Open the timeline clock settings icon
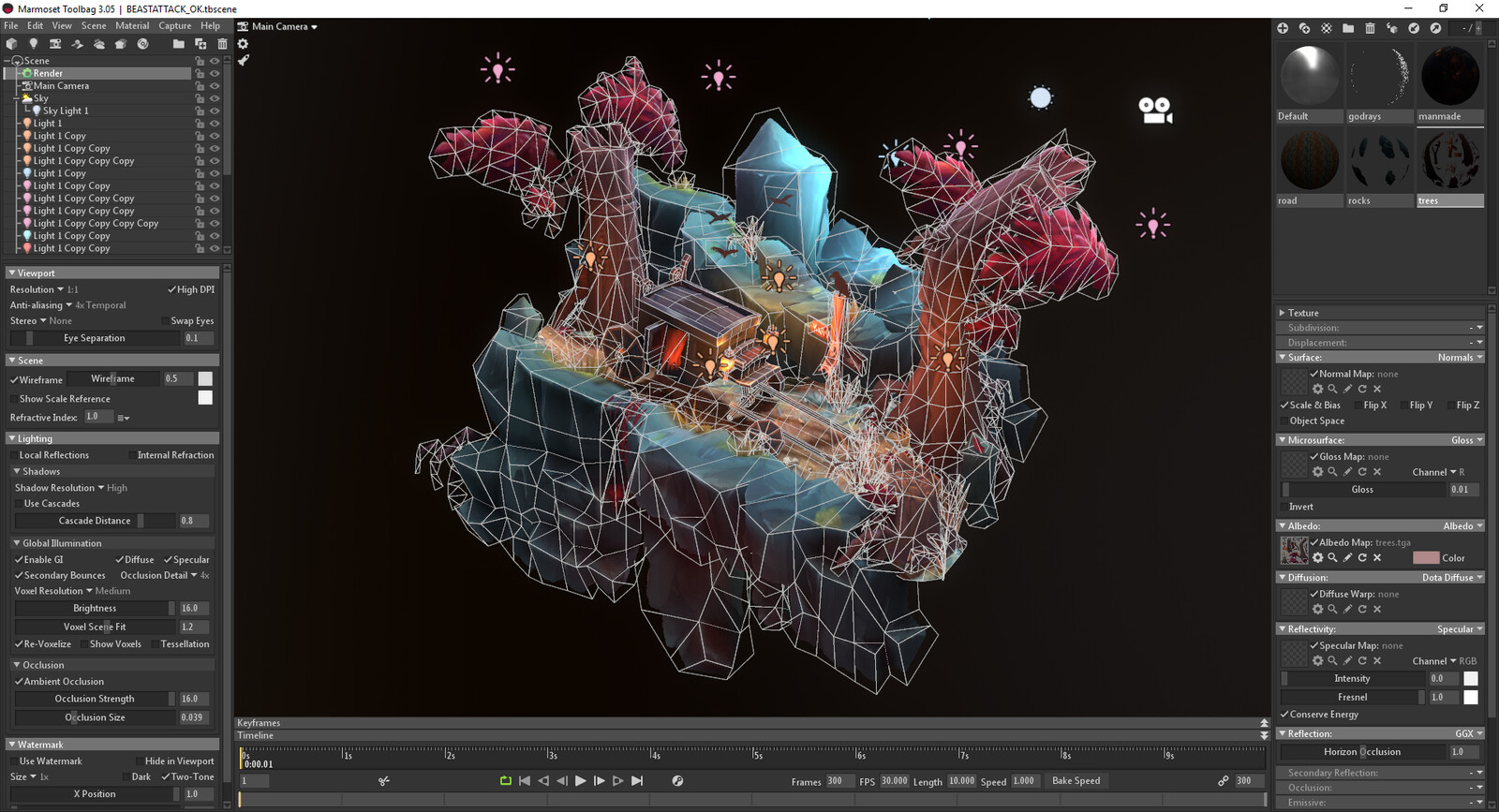The image size is (1499, 812). [x=677, y=781]
